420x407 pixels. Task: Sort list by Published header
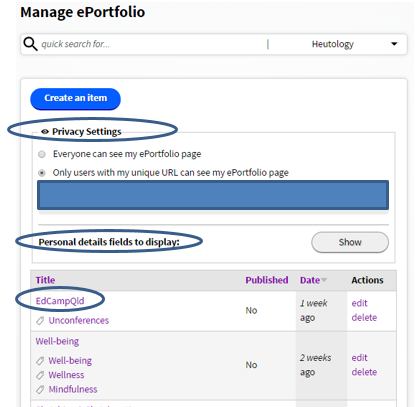(x=267, y=280)
